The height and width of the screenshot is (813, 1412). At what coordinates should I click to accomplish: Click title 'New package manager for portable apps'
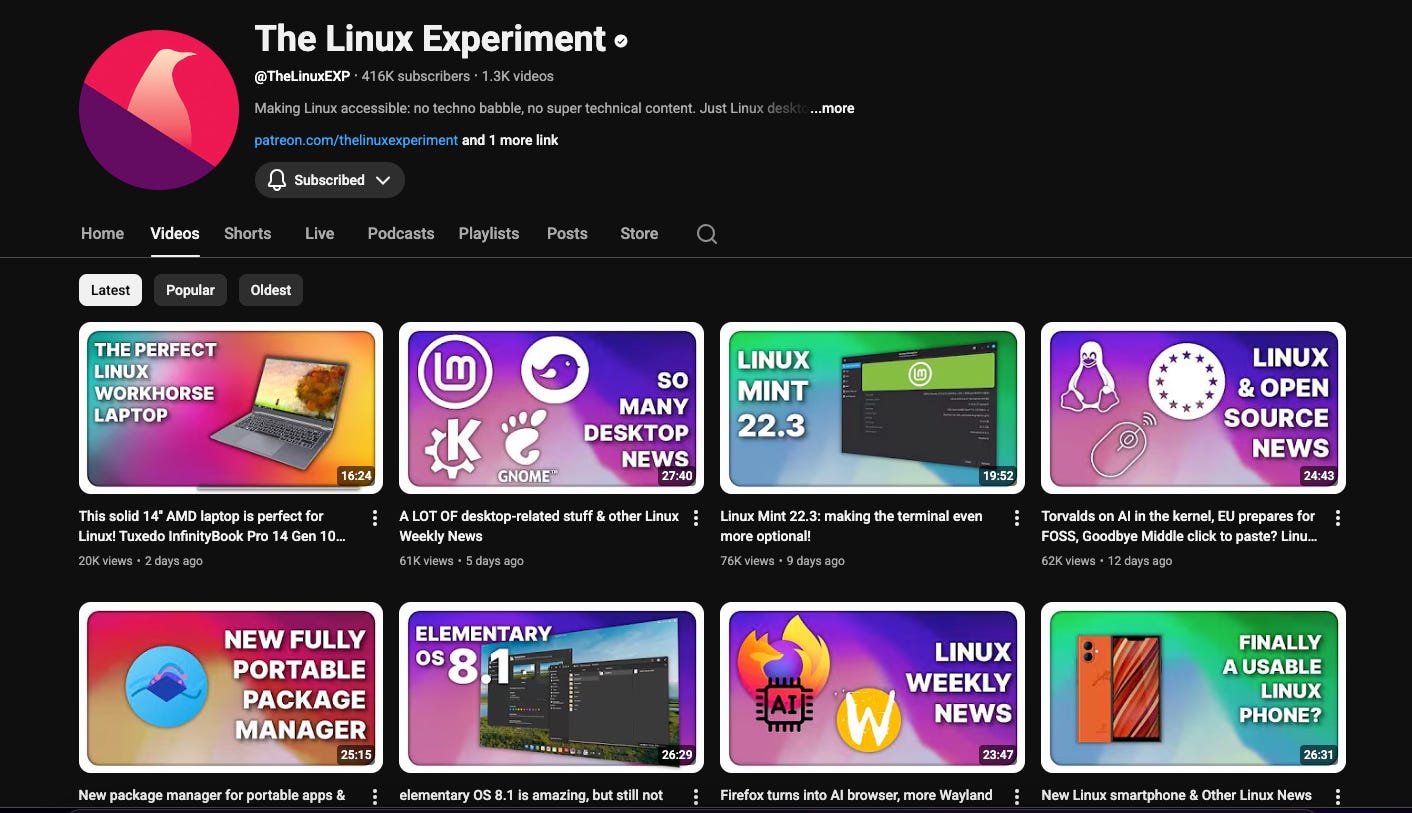(212, 796)
